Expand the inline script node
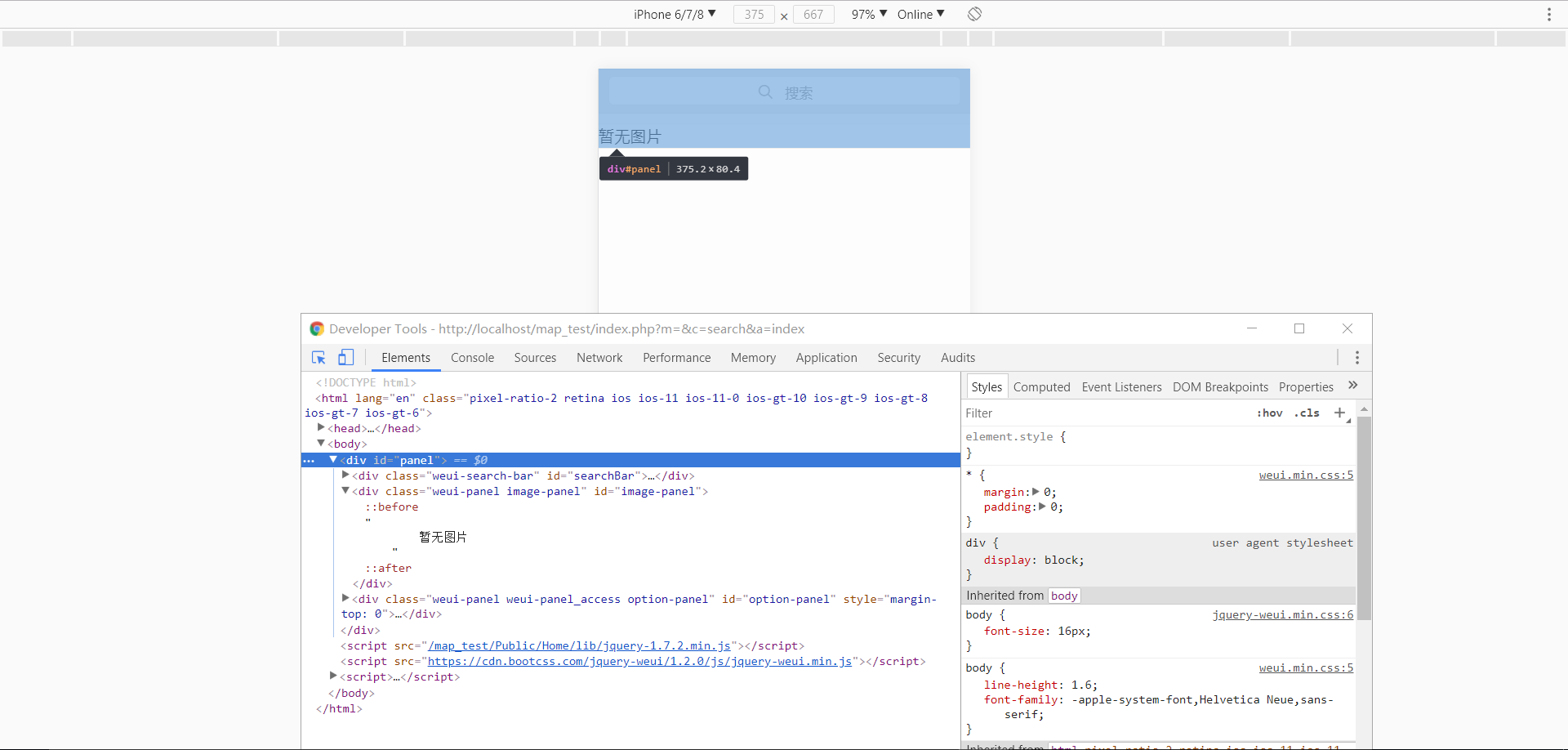 pos(333,676)
